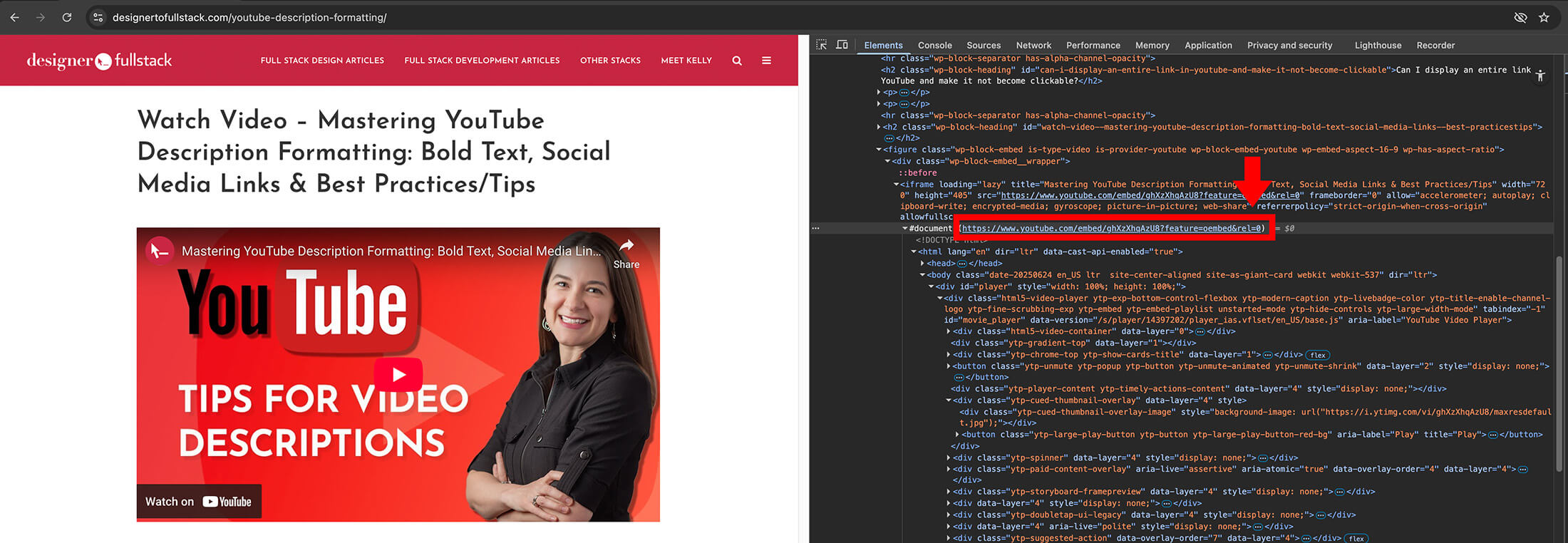Click the Share arrow on the video
The height and width of the screenshot is (543, 1568).
pyautogui.click(x=626, y=254)
